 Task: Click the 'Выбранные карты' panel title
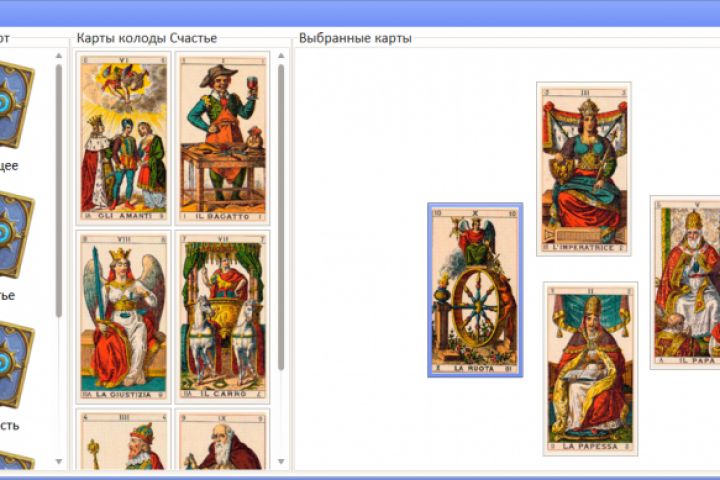[355, 38]
